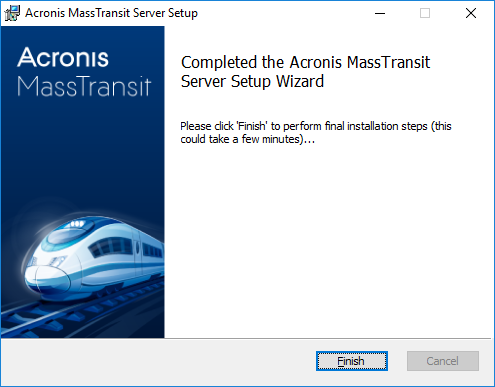This screenshot has width=495, height=387.
Task: Click the quoted word 'Finish' in the instructions
Action: click(x=252, y=126)
